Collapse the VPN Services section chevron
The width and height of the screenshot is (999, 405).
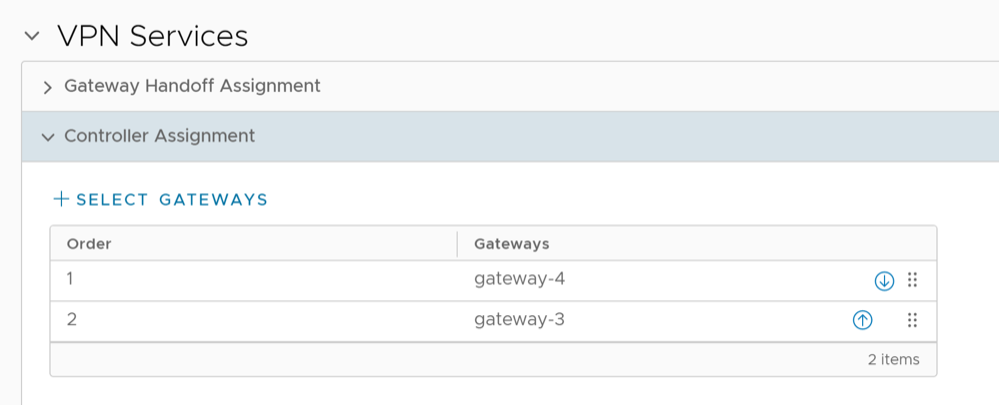(x=32, y=37)
